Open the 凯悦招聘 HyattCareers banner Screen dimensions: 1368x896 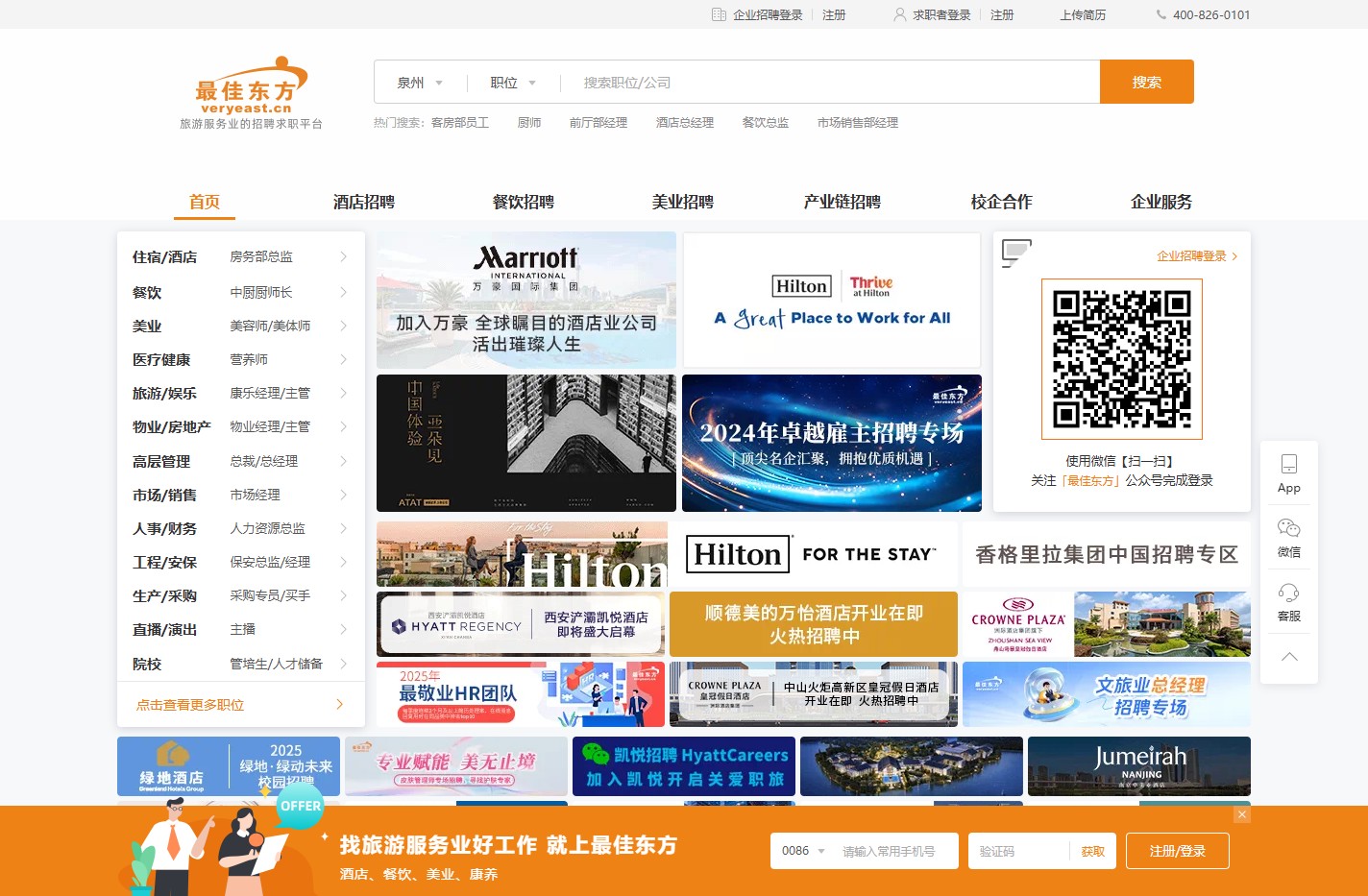pyautogui.click(x=684, y=766)
